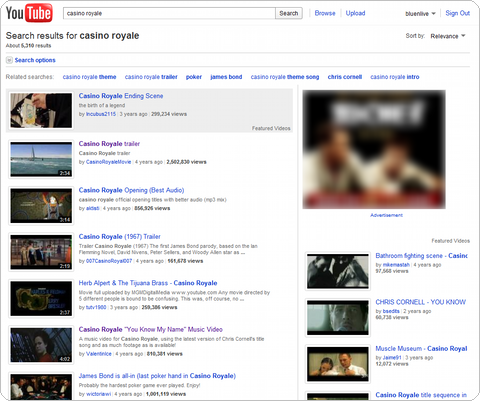Open the Casino Royale (1967) Trailer title

click(120, 237)
